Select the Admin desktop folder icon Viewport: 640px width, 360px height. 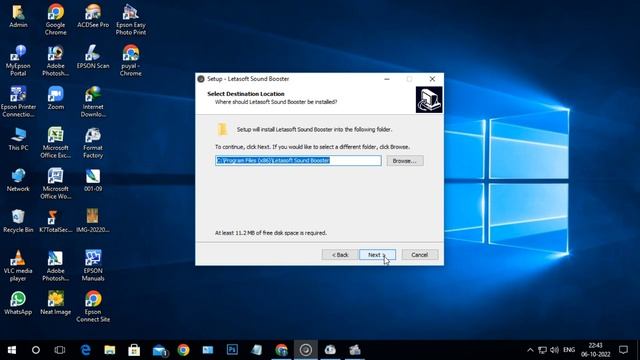[18, 16]
